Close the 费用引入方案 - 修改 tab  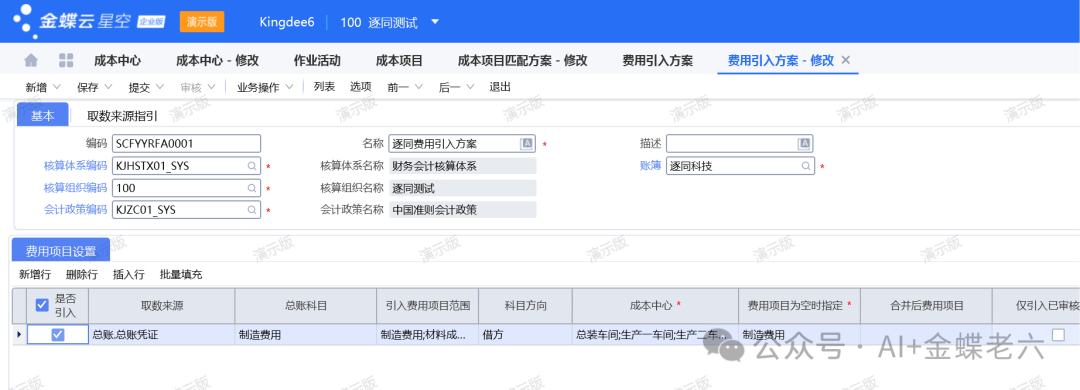pyautogui.click(x=846, y=60)
